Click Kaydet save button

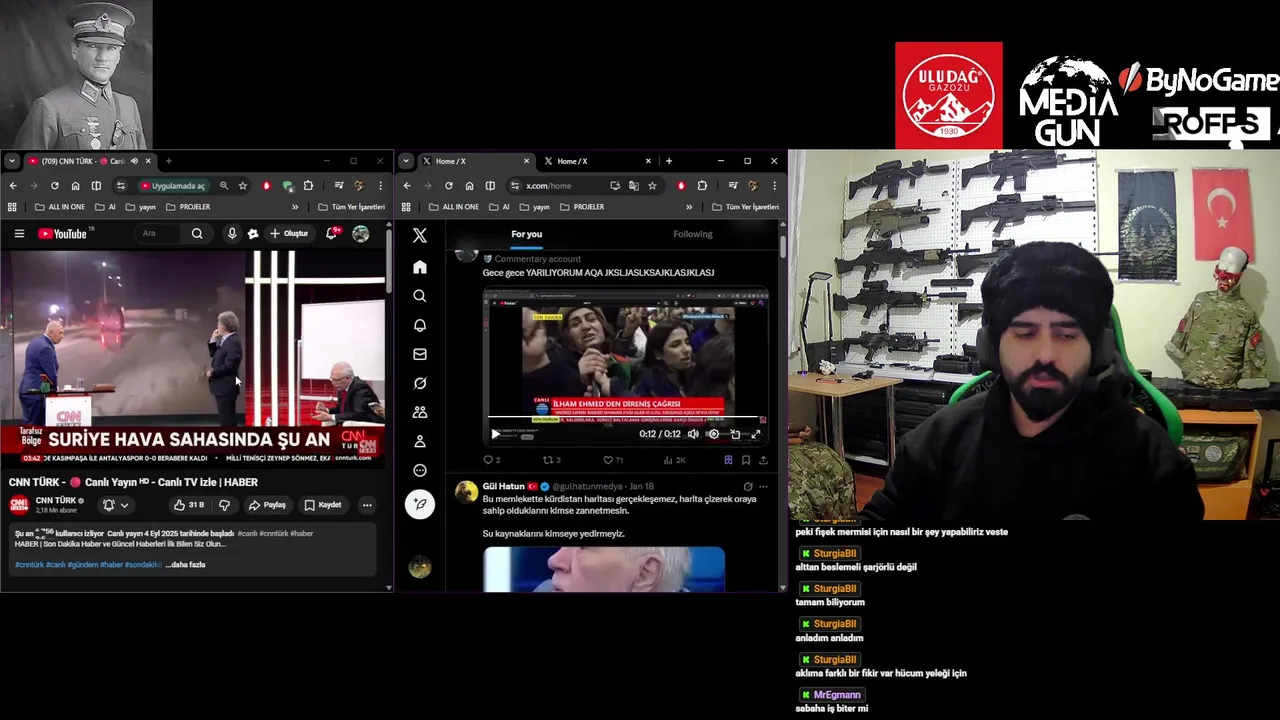click(x=323, y=505)
